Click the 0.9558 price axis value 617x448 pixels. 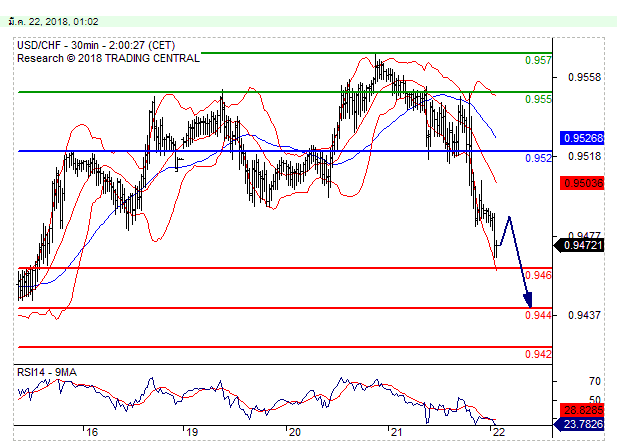[x=584, y=77]
